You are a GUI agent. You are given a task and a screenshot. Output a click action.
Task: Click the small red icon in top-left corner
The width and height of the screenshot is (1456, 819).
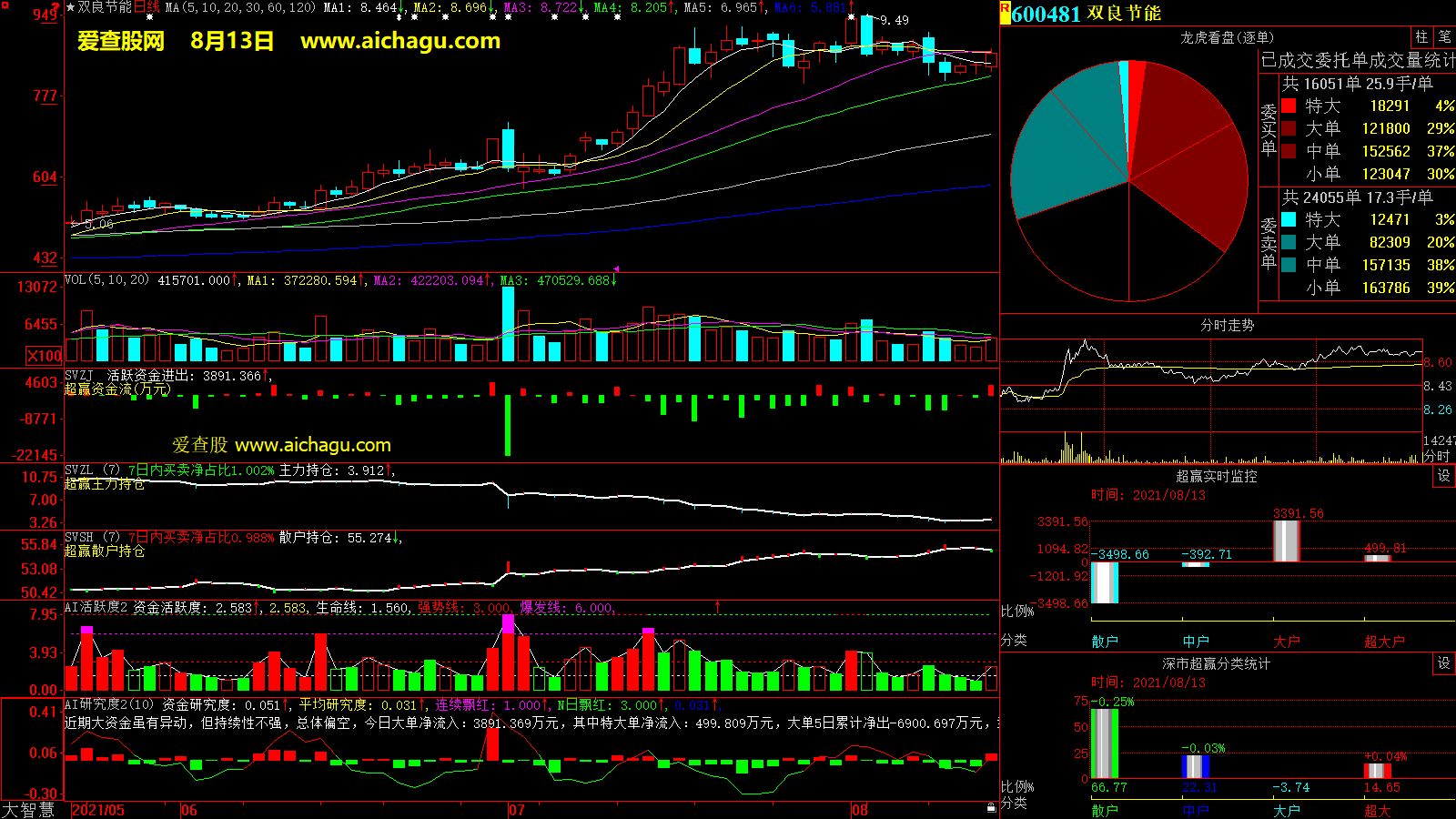tap(5, 6)
